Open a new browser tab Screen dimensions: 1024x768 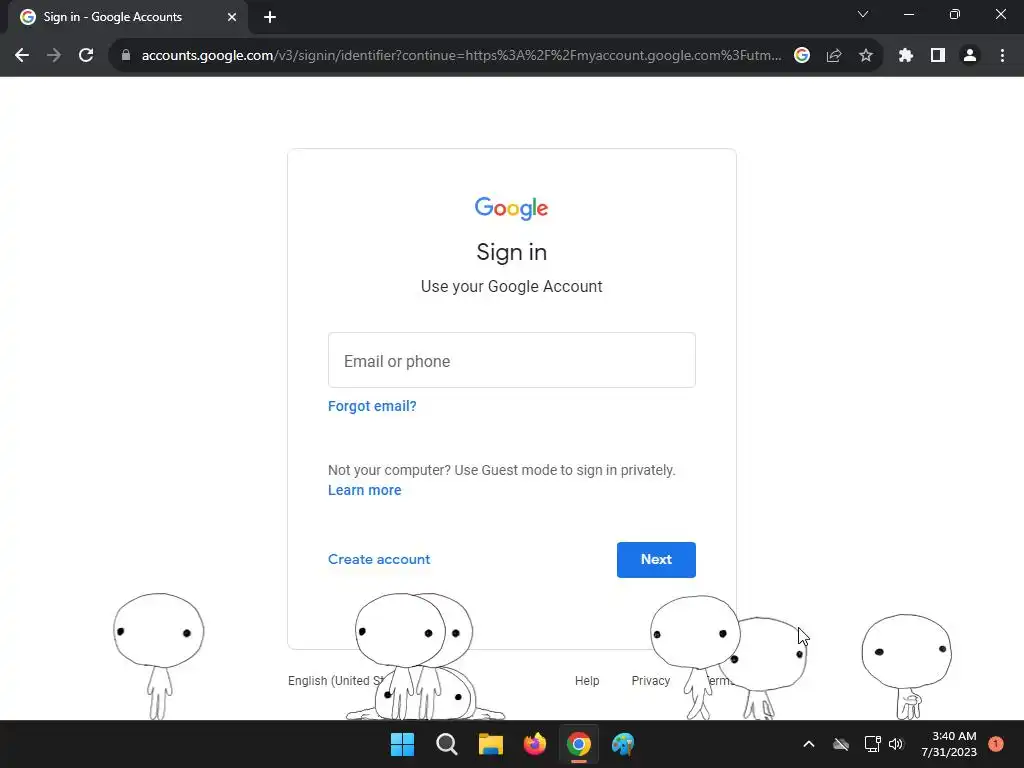click(270, 17)
